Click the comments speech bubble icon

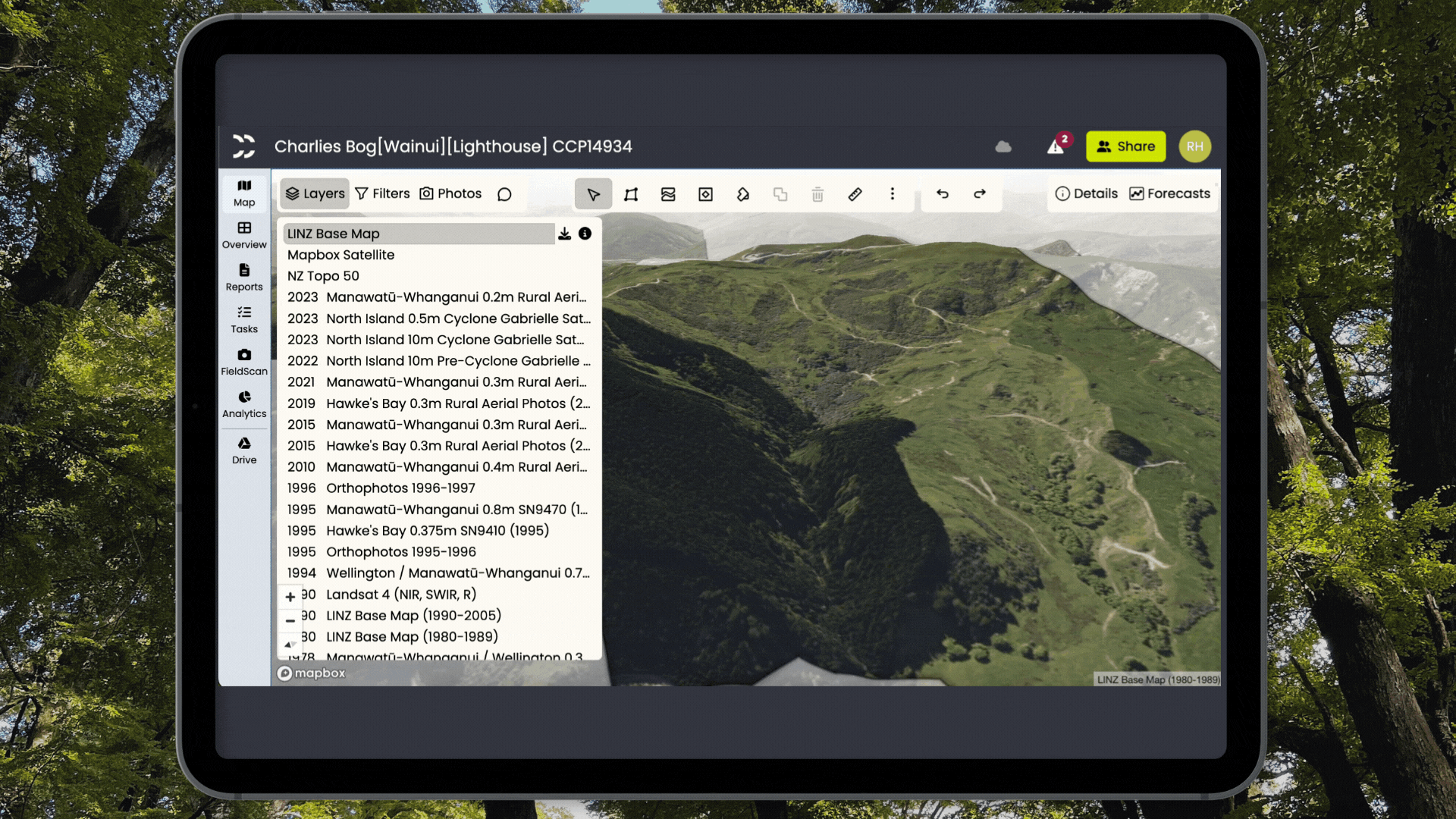point(504,194)
